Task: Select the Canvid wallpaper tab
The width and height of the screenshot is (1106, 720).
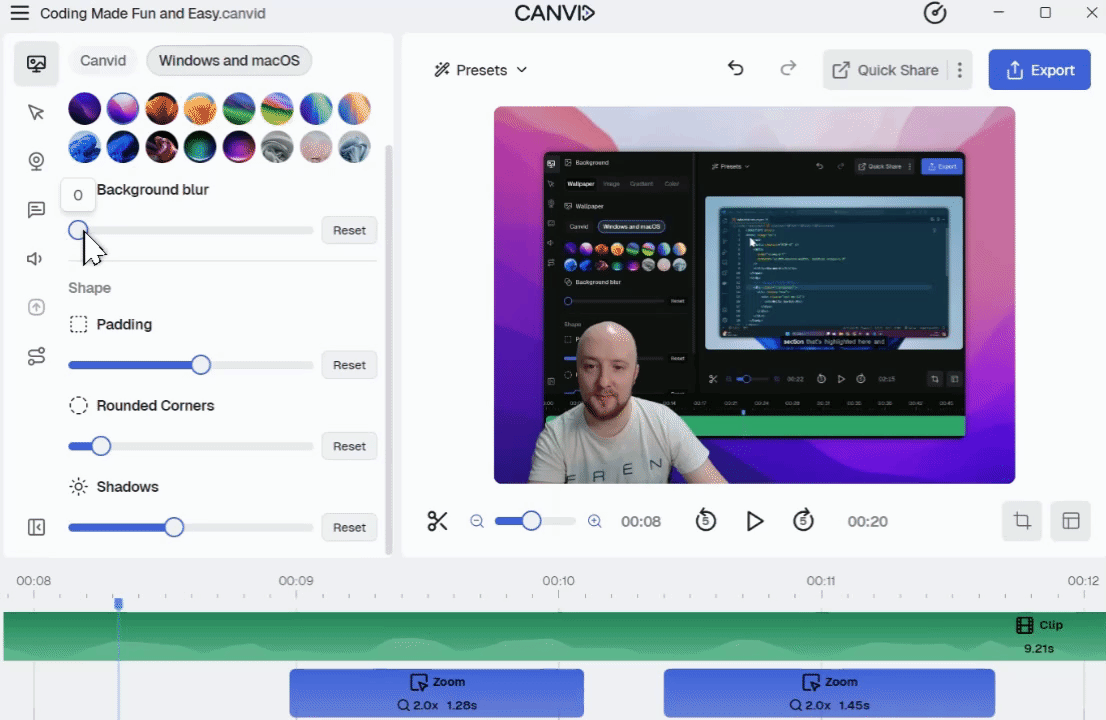Action: pos(103,61)
